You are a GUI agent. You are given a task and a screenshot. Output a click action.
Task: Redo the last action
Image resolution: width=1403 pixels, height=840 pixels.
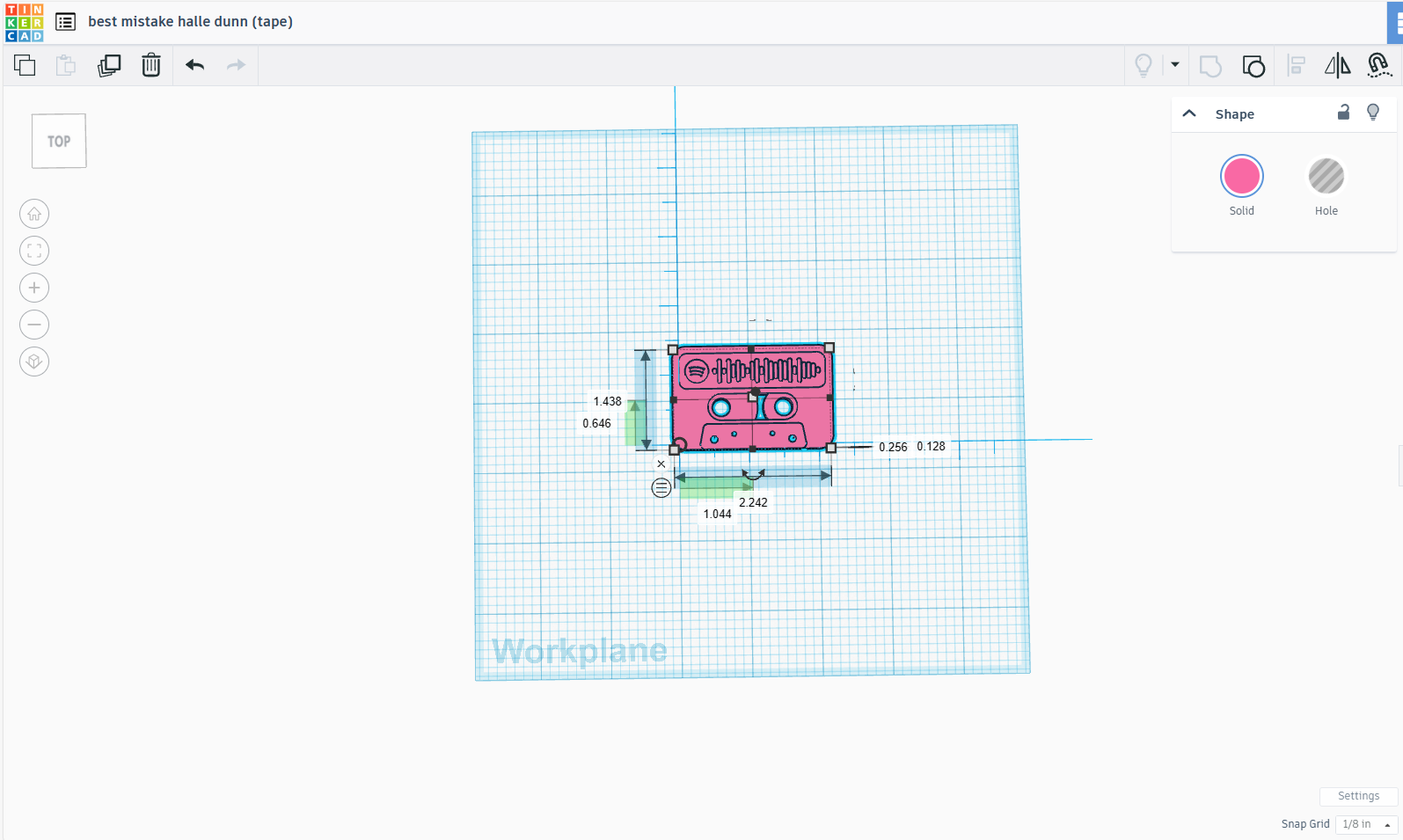point(236,65)
